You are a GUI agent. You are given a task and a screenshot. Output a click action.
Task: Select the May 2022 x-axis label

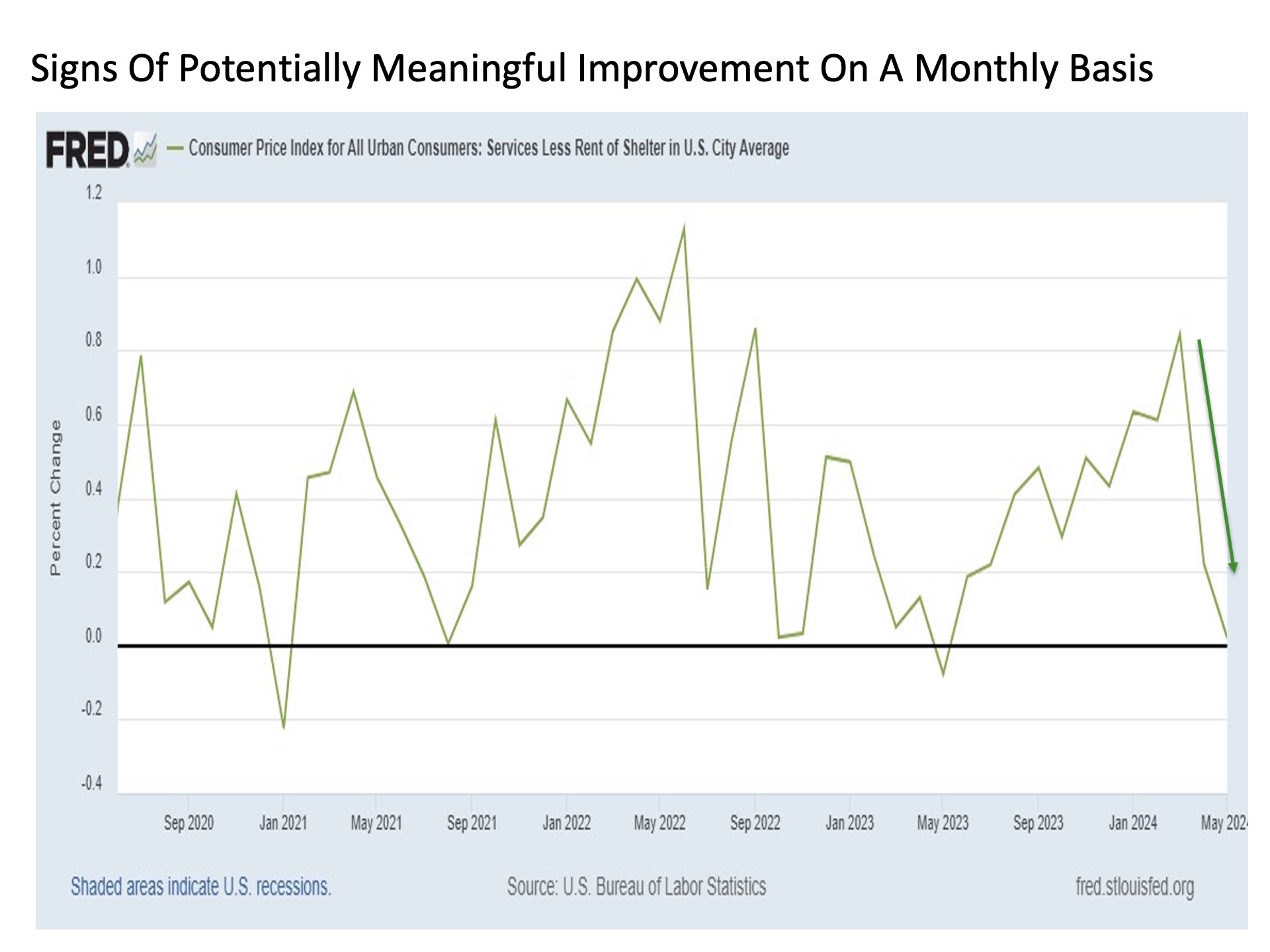point(659,823)
